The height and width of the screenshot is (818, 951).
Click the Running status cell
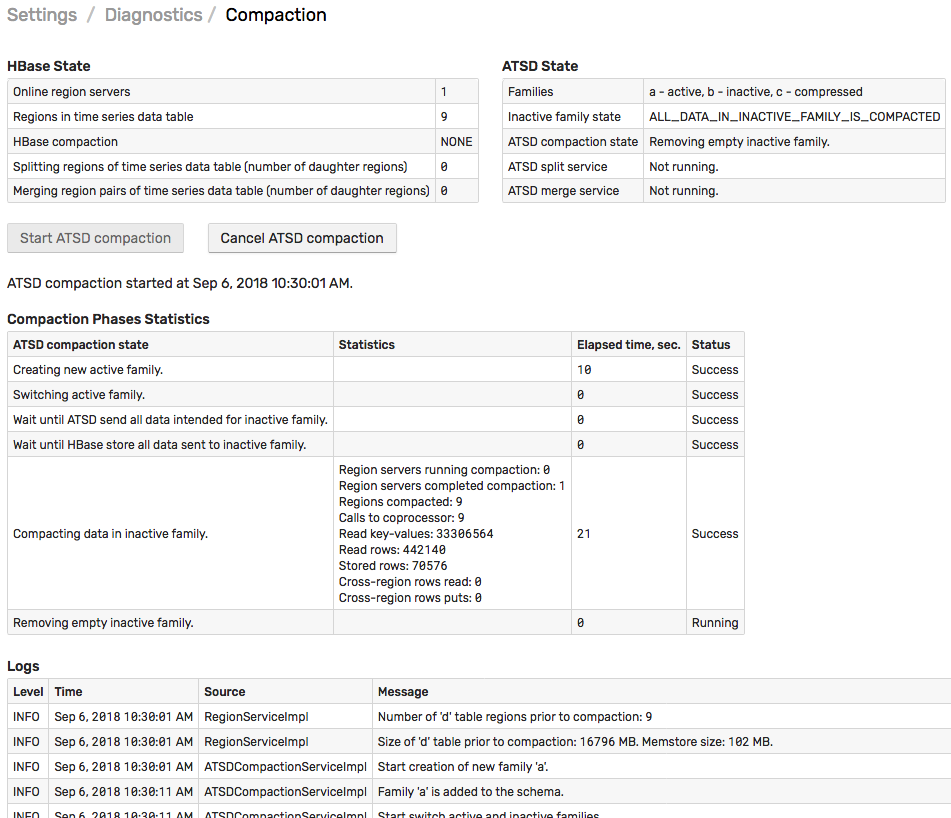[x=715, y=622]
